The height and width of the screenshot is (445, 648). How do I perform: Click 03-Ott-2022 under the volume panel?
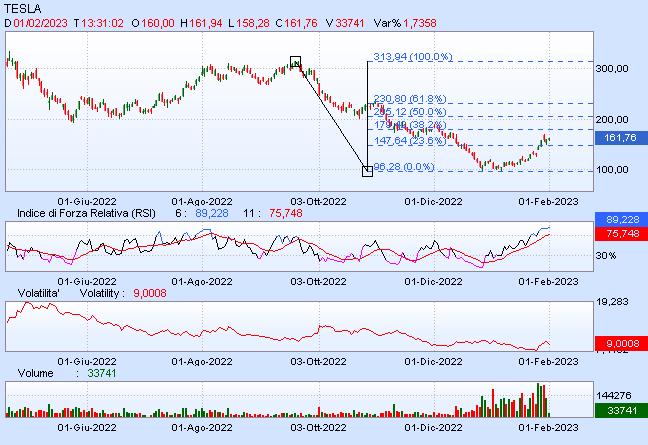pos(318,427)
